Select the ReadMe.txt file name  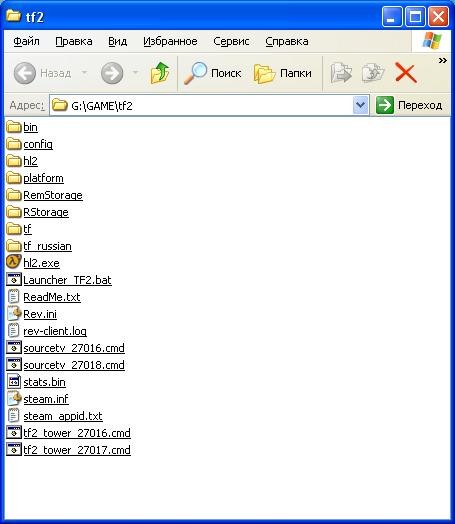click(52, 297)
